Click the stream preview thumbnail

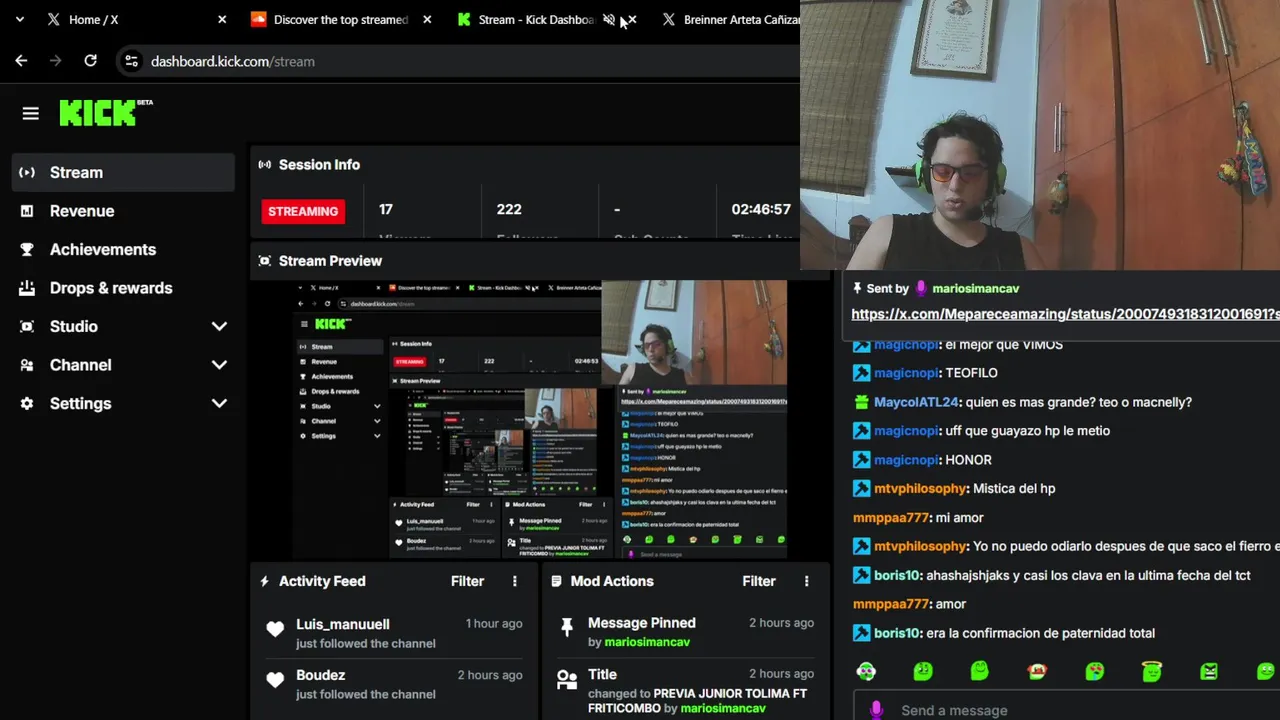pyautogui.click(x=540, y=419)
